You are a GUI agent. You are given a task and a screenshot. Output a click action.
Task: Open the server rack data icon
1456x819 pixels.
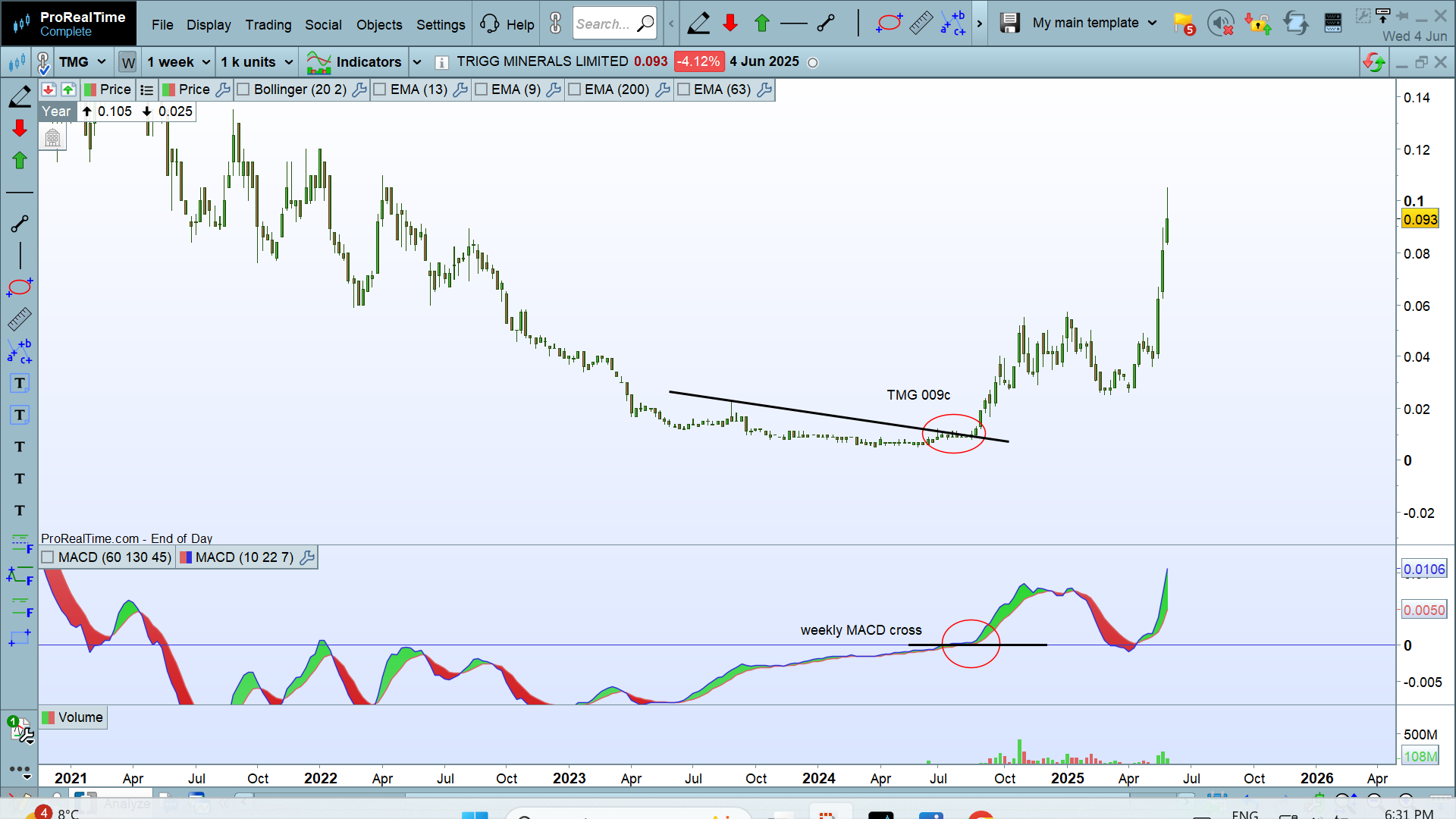coord(1332,24)
